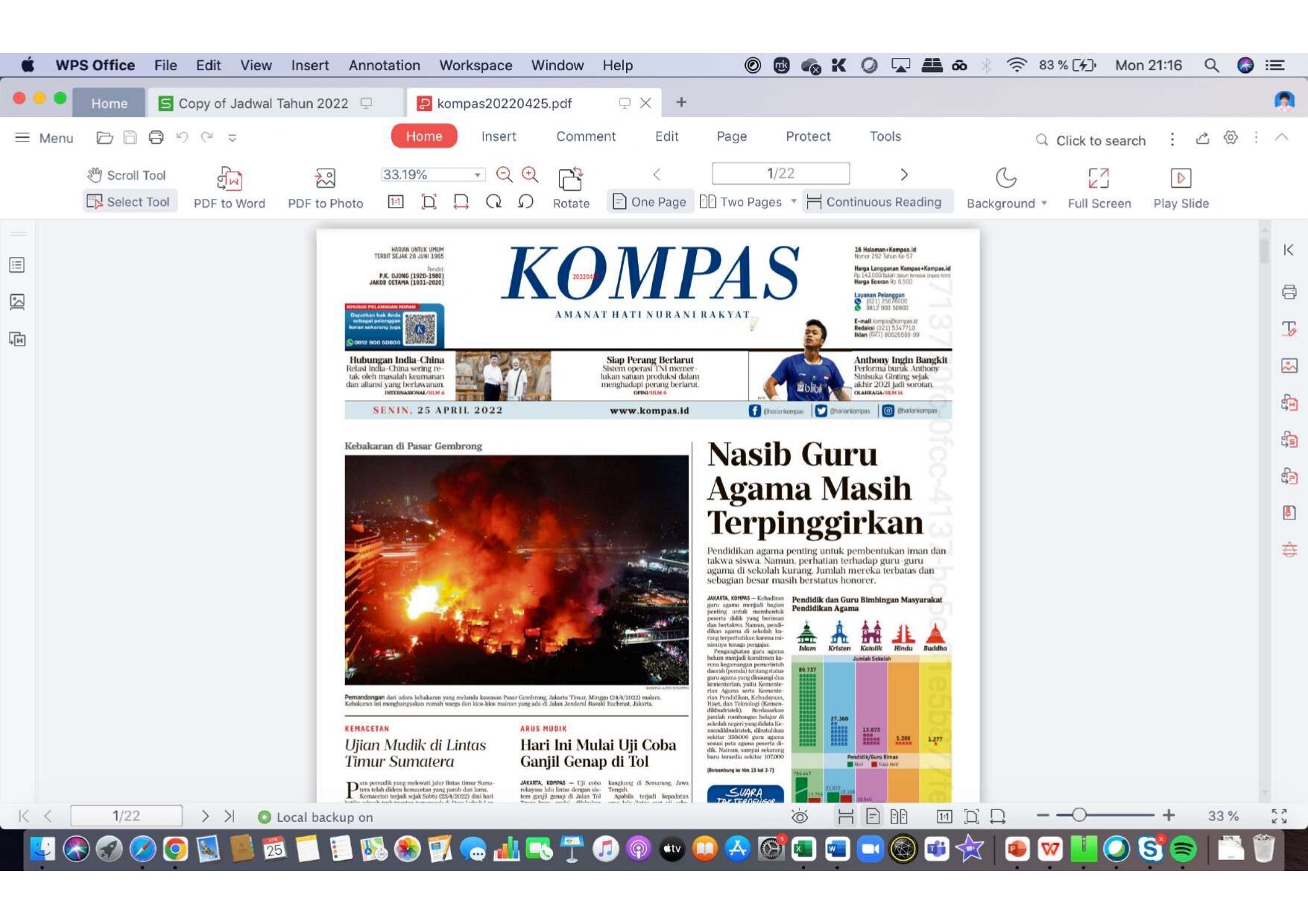Image resolution: width=1308 pixels, height=924 pixels.
Task: Open the Protect ribbon tab
Action: click(x=808, y=136)
